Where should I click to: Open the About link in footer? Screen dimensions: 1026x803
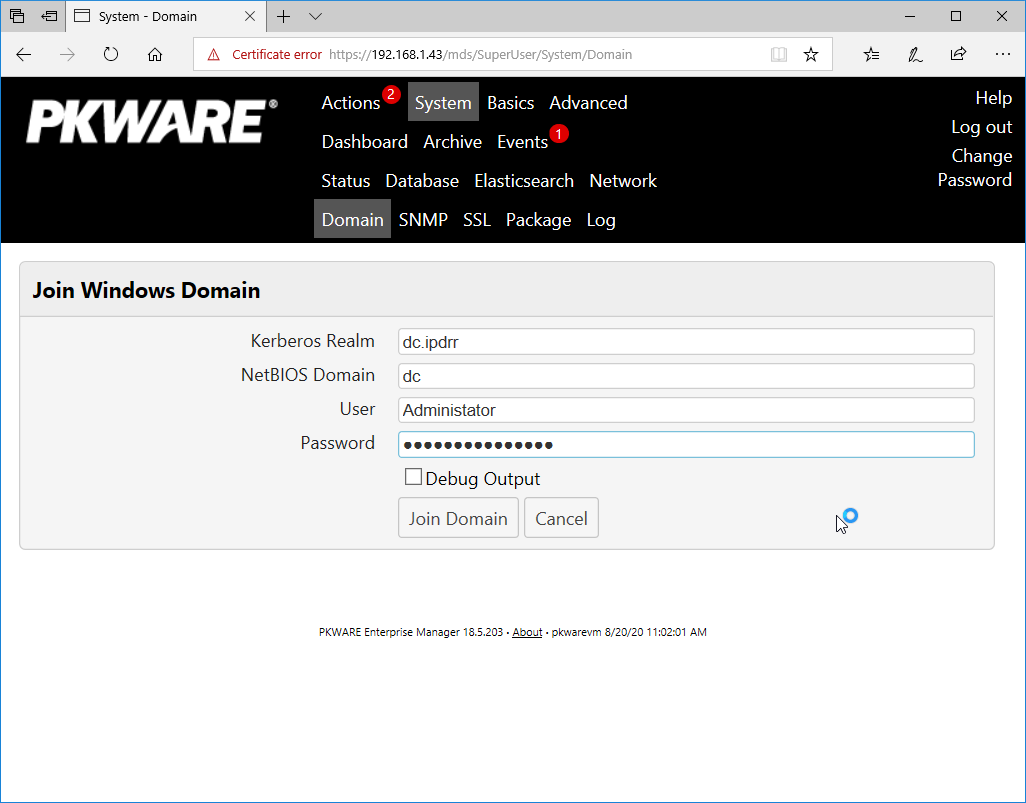click(527, 632)
